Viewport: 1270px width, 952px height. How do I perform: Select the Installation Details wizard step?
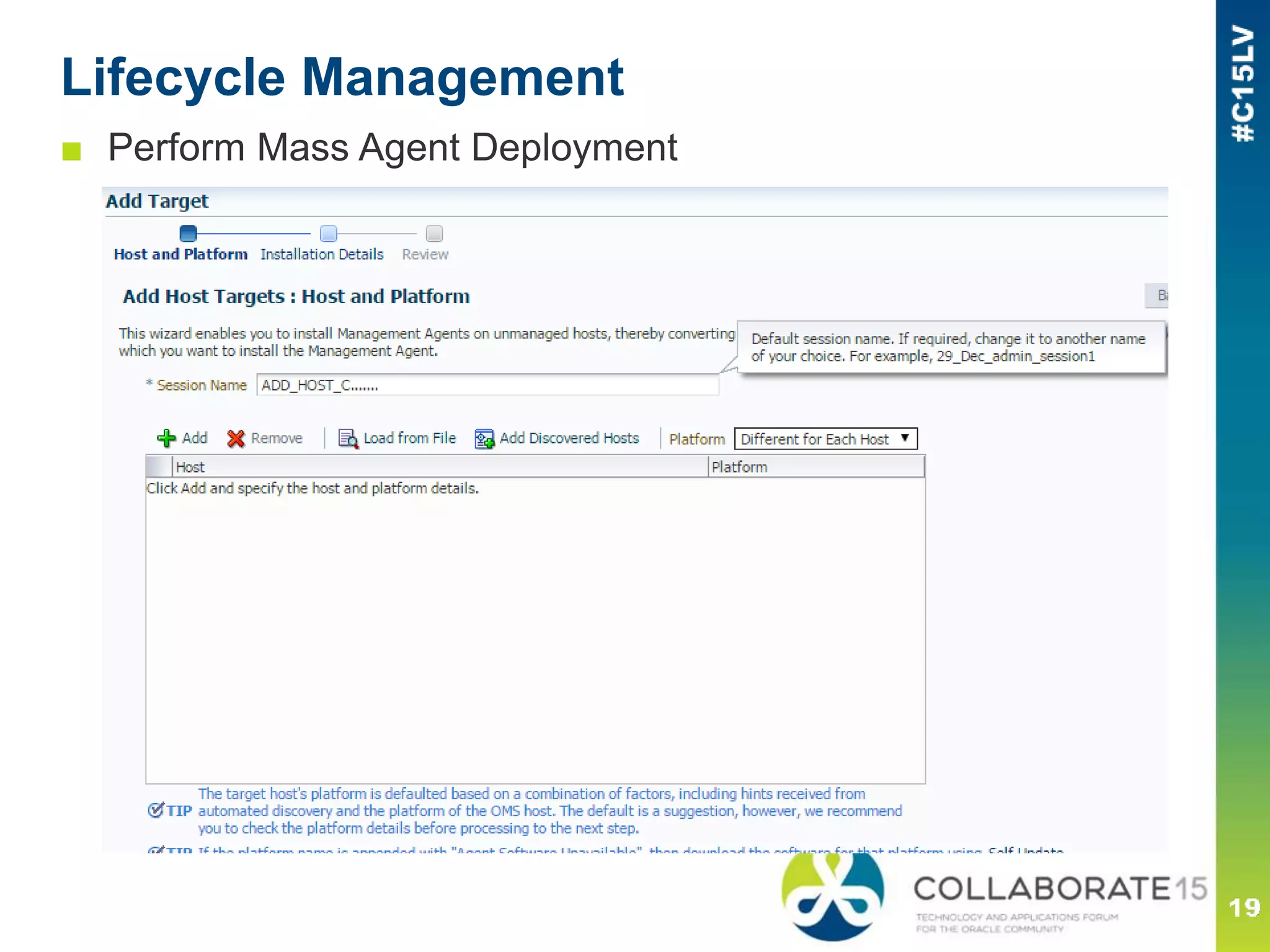coord(322,254)
